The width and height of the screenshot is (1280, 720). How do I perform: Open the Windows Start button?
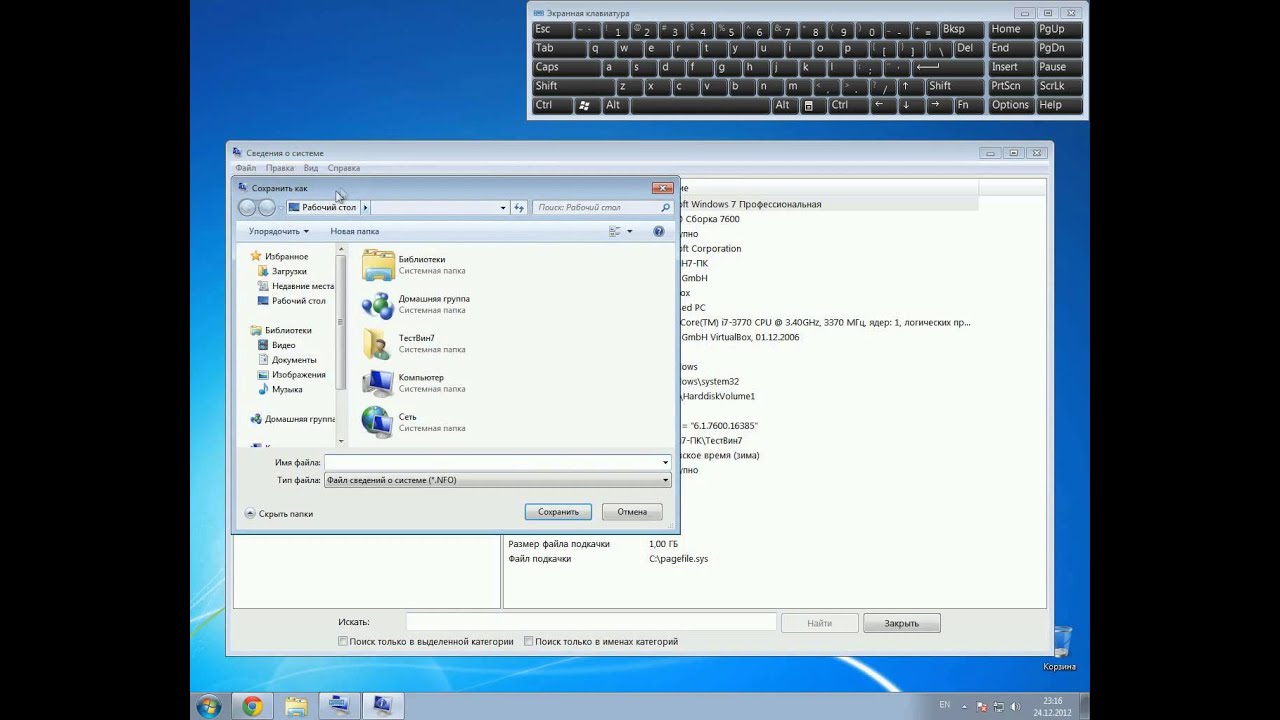[x=209, y=706]
